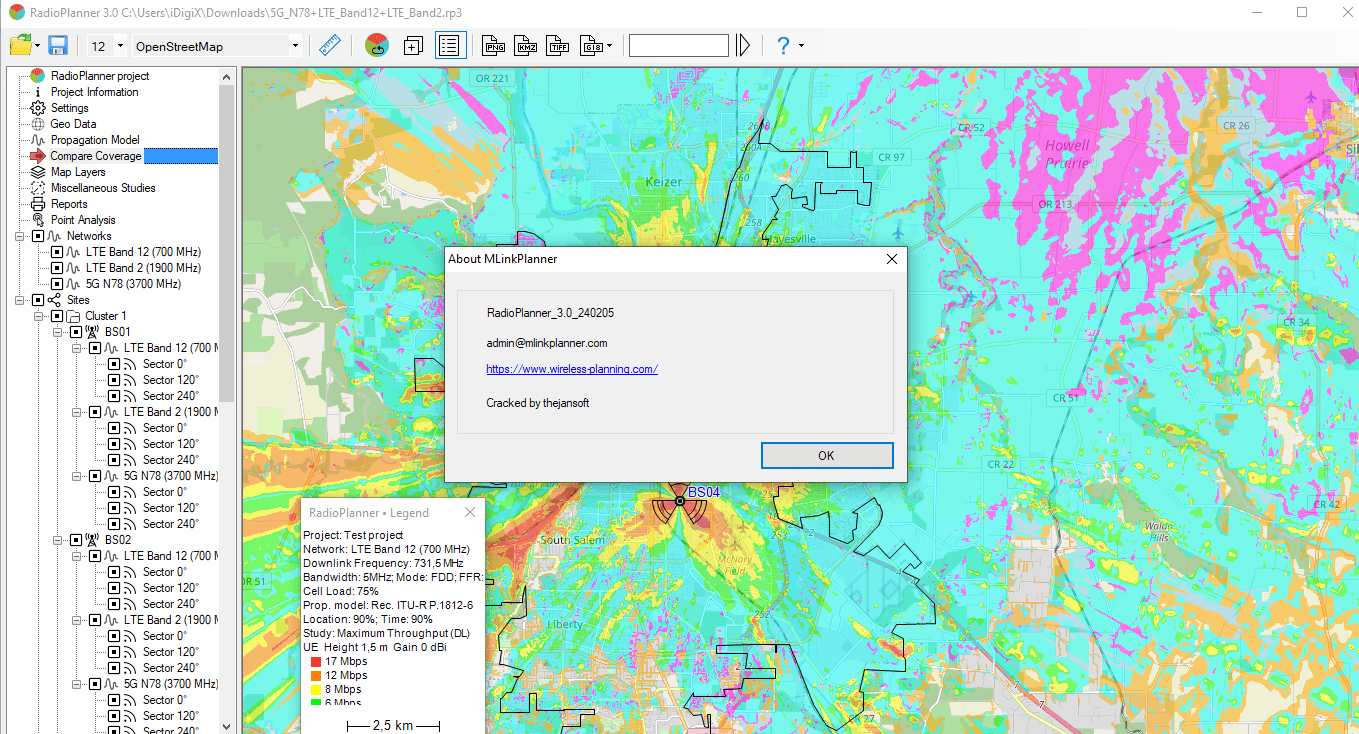Click the RadioPlanner_3.0_240205 version text

[x=550, y=313]
